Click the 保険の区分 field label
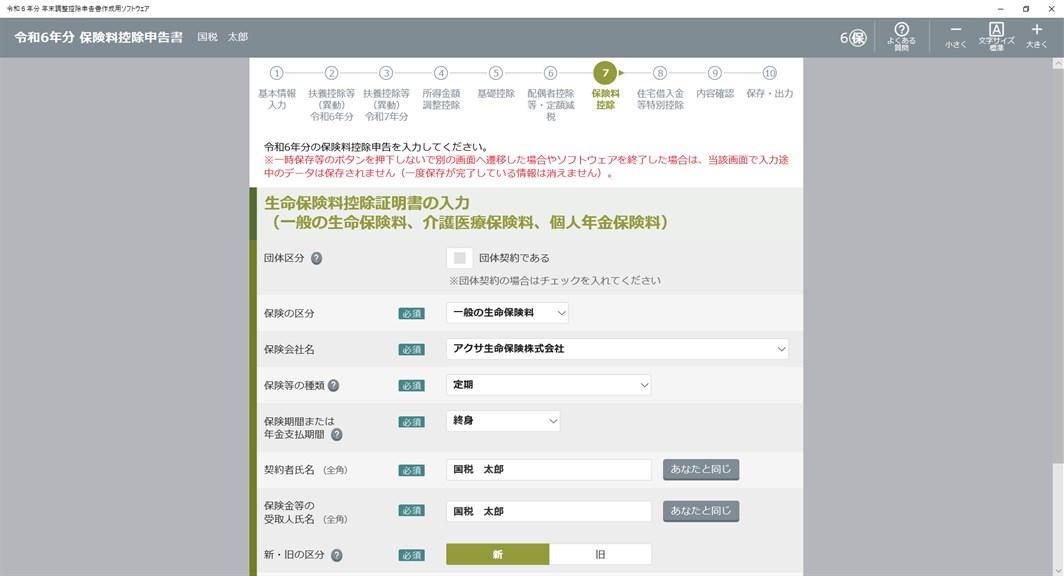 (289, 313)
